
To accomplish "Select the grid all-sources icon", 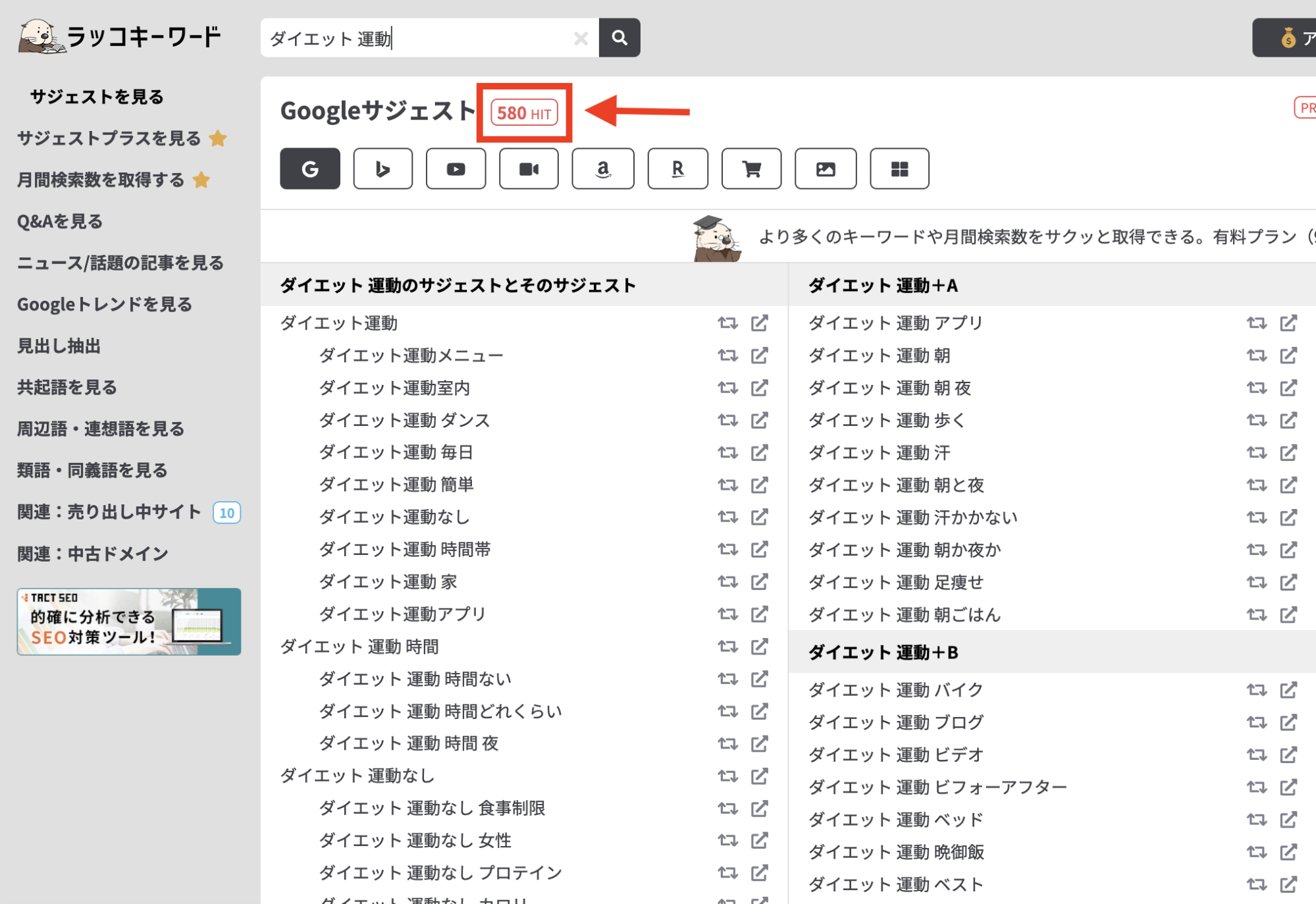I will pyautogui.click(x=899, y=169).
